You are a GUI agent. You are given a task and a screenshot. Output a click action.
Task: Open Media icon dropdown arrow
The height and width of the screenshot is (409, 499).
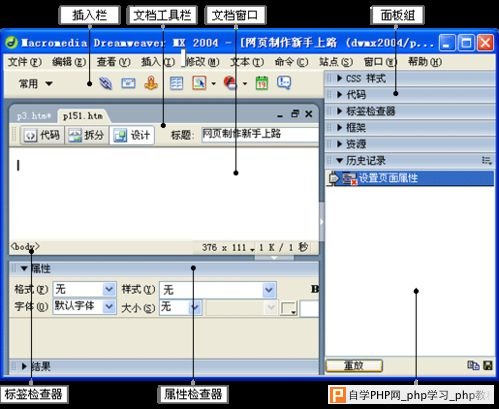tap(245, 84)
